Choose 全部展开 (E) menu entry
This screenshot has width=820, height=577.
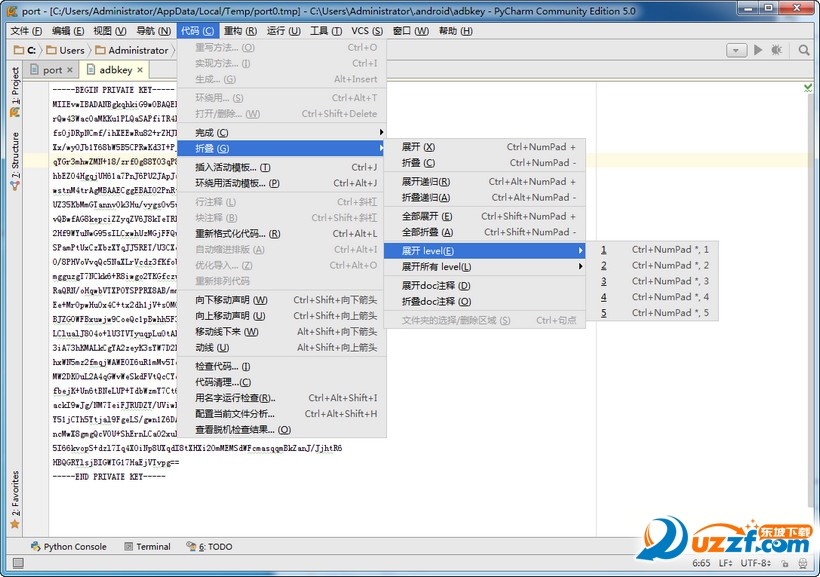(x=484, y=216)
